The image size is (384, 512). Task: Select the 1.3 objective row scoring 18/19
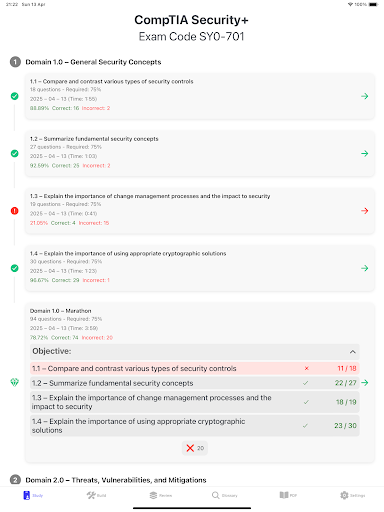[x=195, y=402]
